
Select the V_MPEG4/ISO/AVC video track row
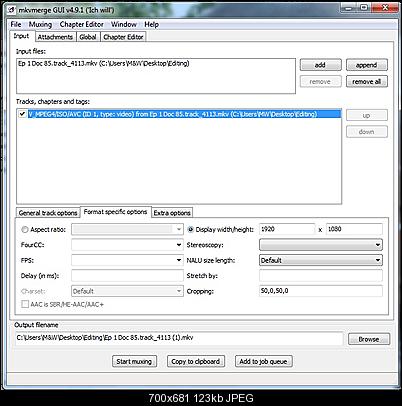tap(184, 114)
